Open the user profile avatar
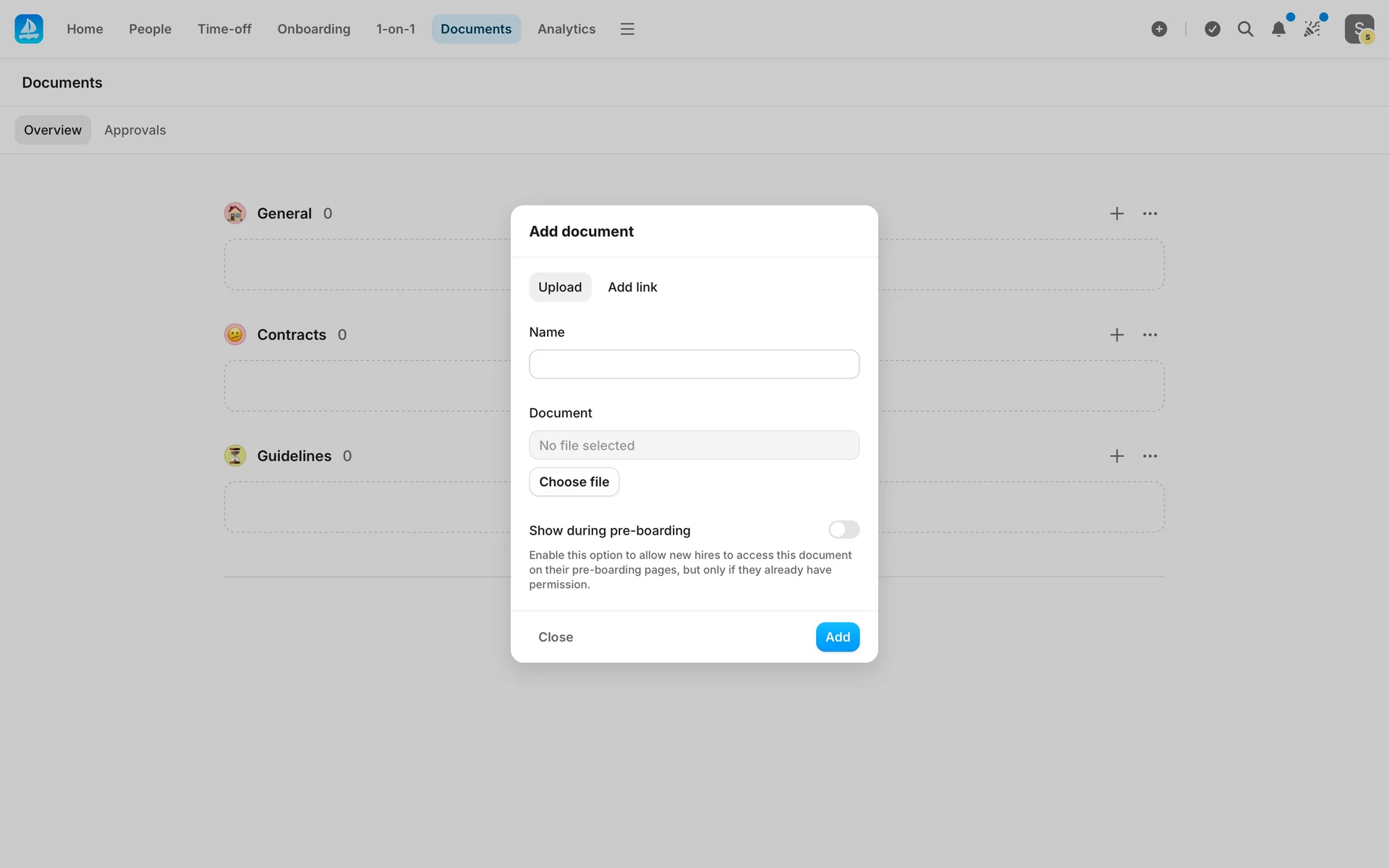This screenshot has height=868, width=1389. (1359, 29)
